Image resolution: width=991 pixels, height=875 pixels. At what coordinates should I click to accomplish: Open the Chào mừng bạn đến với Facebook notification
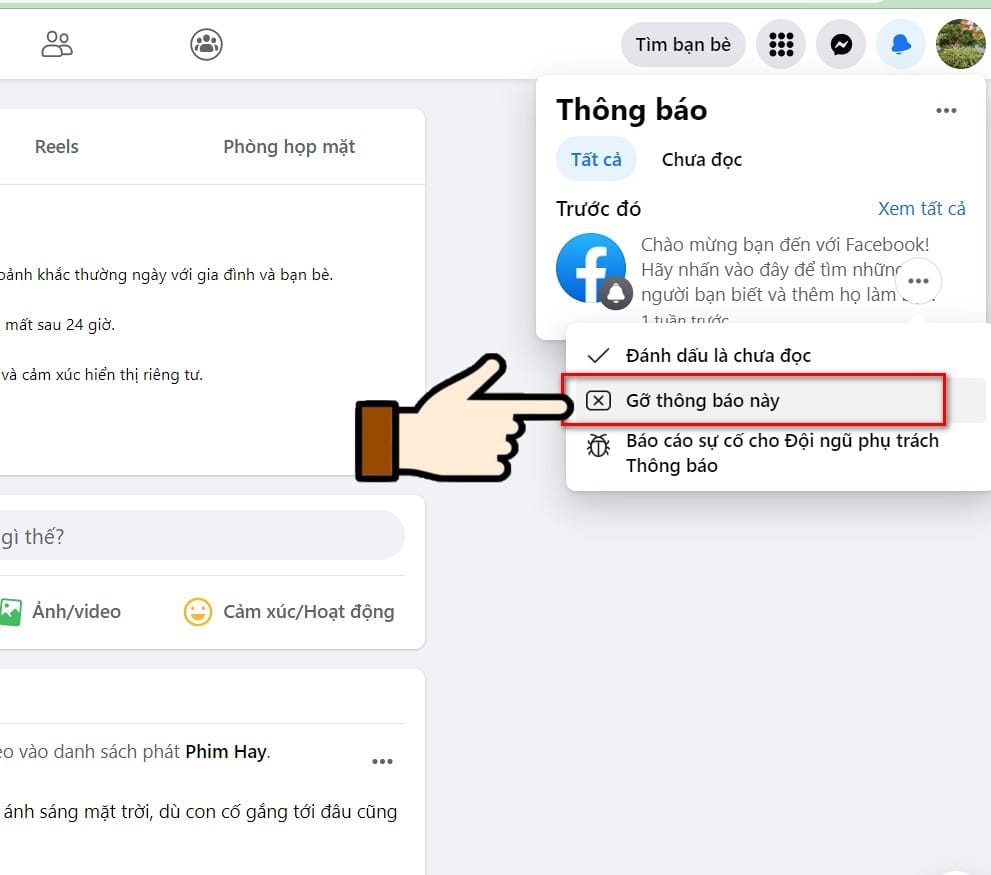click(x=761, y=278)
